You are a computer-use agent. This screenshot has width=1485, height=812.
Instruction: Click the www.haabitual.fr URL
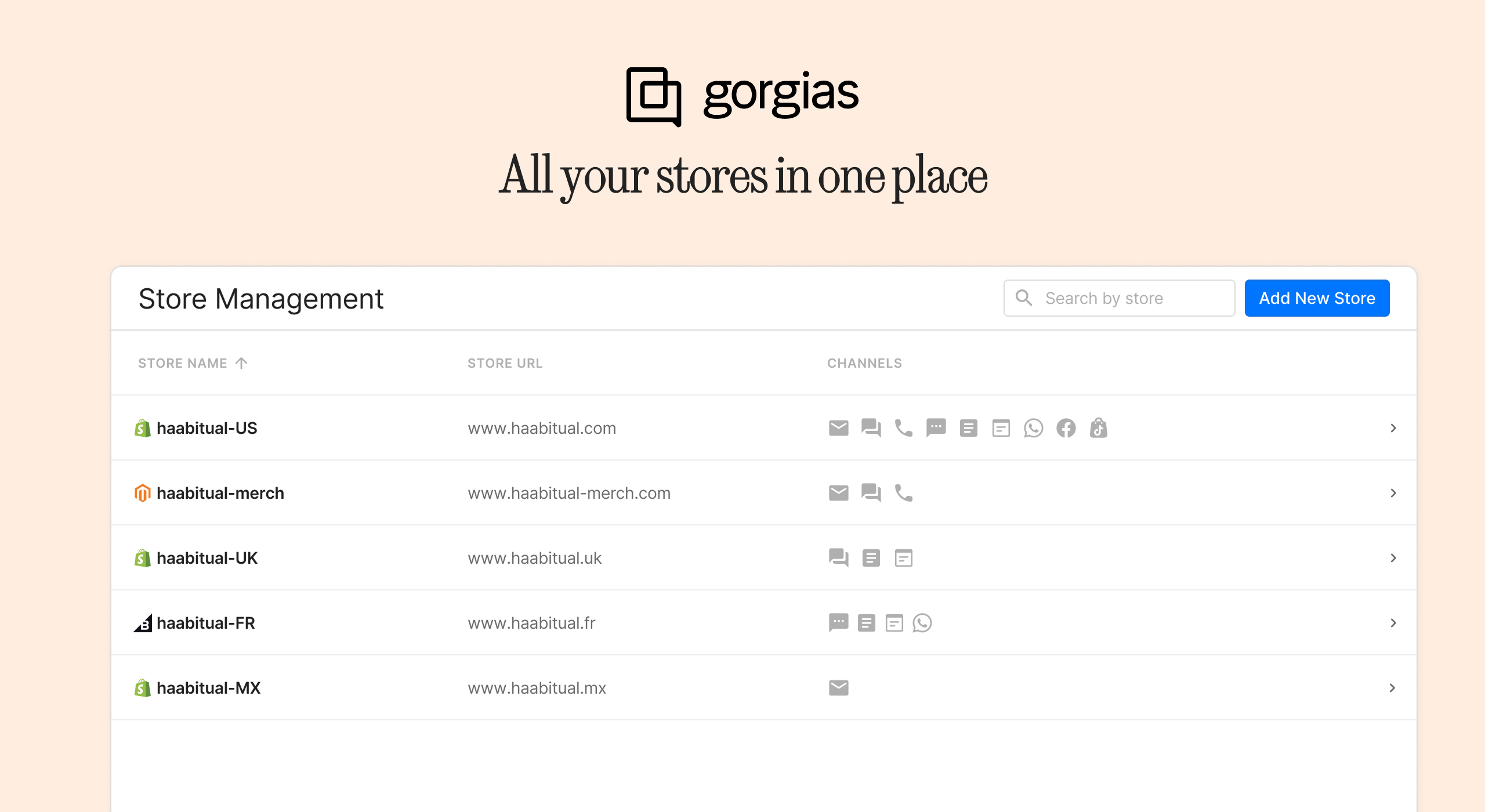[x=531, y=623]
